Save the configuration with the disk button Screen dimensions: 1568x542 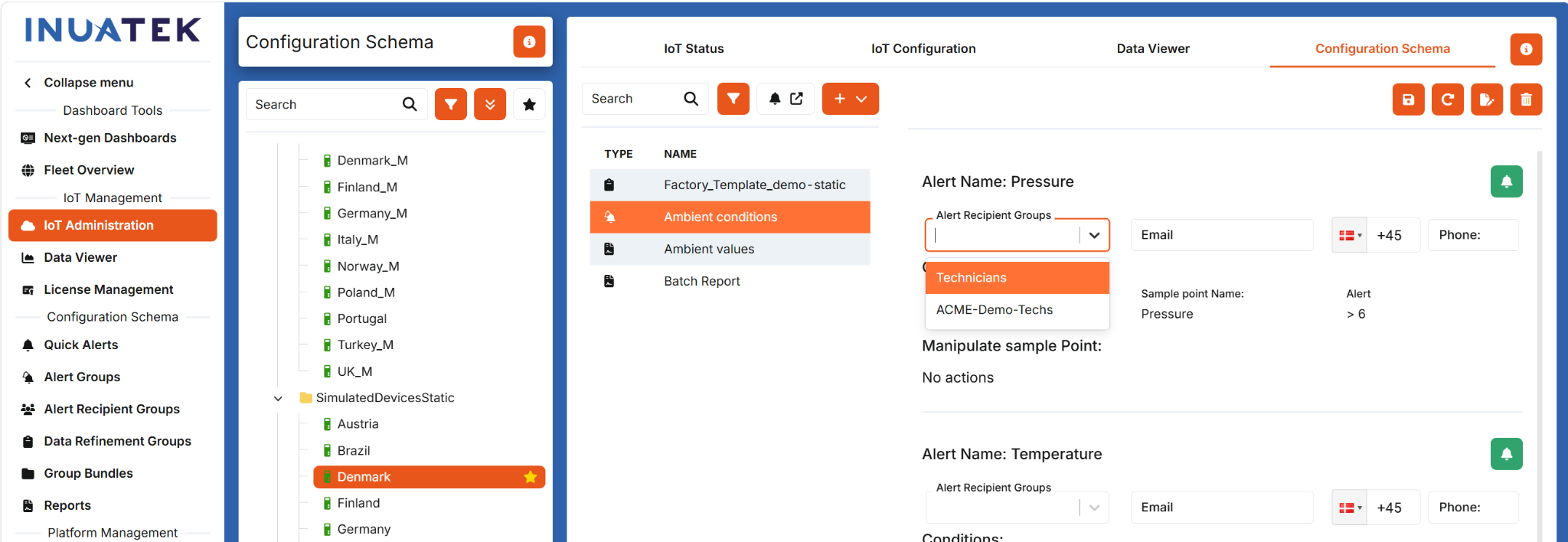pyautogui.click(x=1408, y=100)
